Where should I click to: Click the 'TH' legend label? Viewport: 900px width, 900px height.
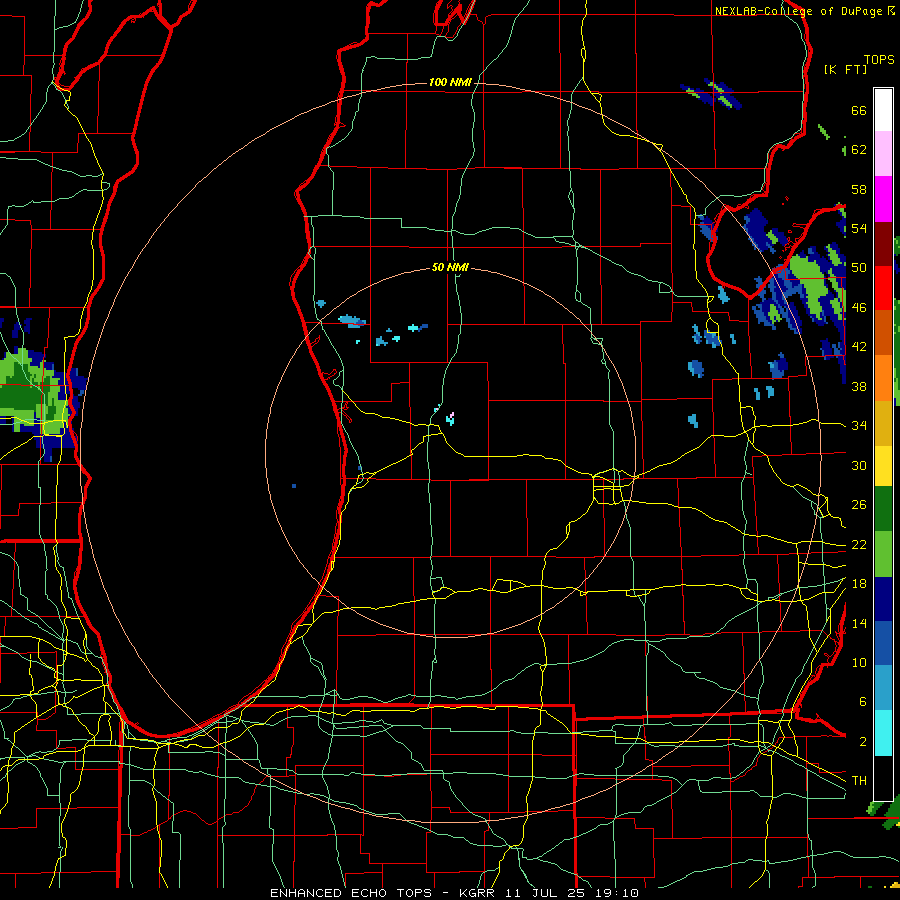pyautogui.click(x=859, y=780)
